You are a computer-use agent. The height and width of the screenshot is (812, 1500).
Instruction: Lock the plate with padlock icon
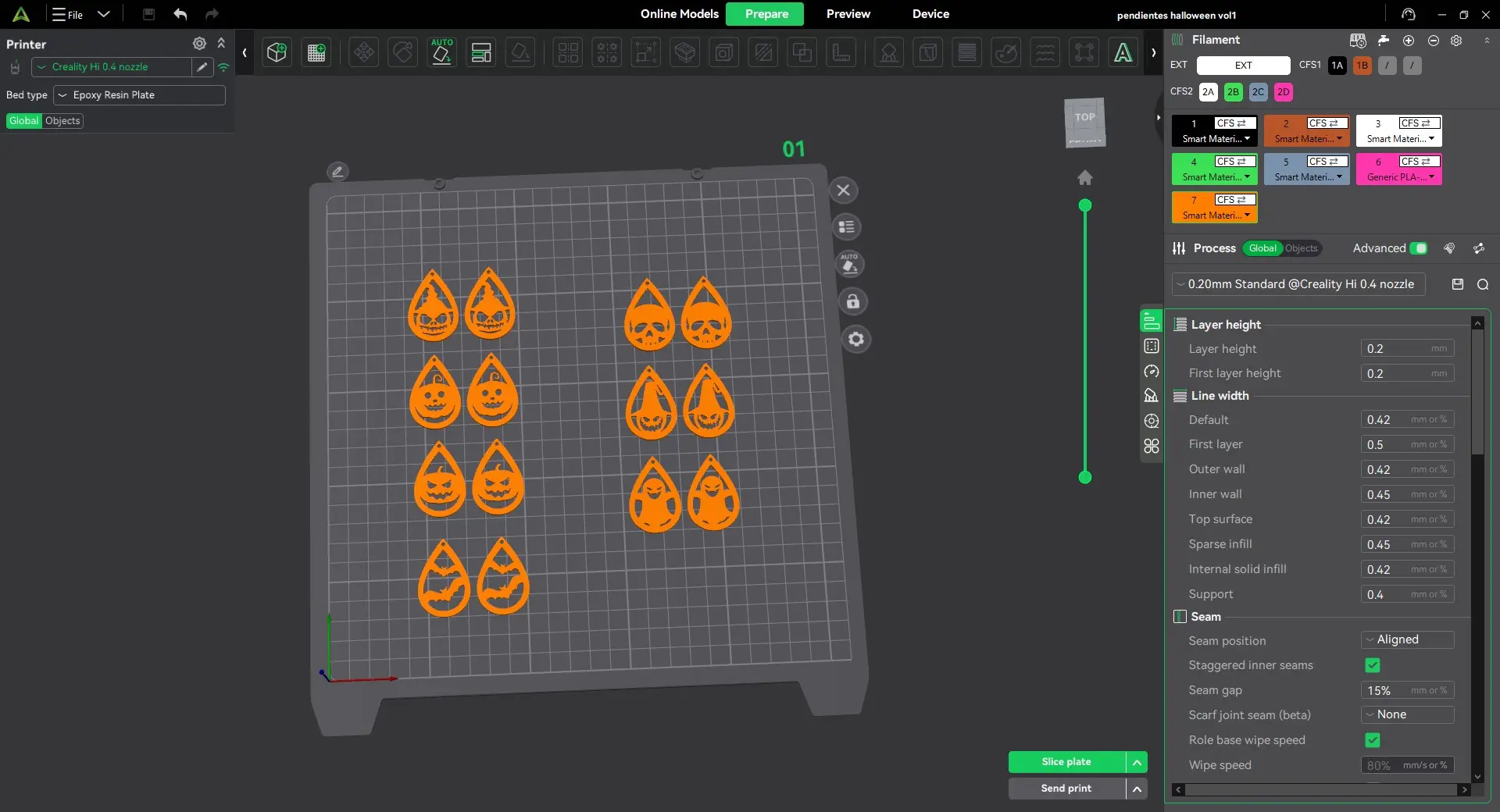click(853, 301)
